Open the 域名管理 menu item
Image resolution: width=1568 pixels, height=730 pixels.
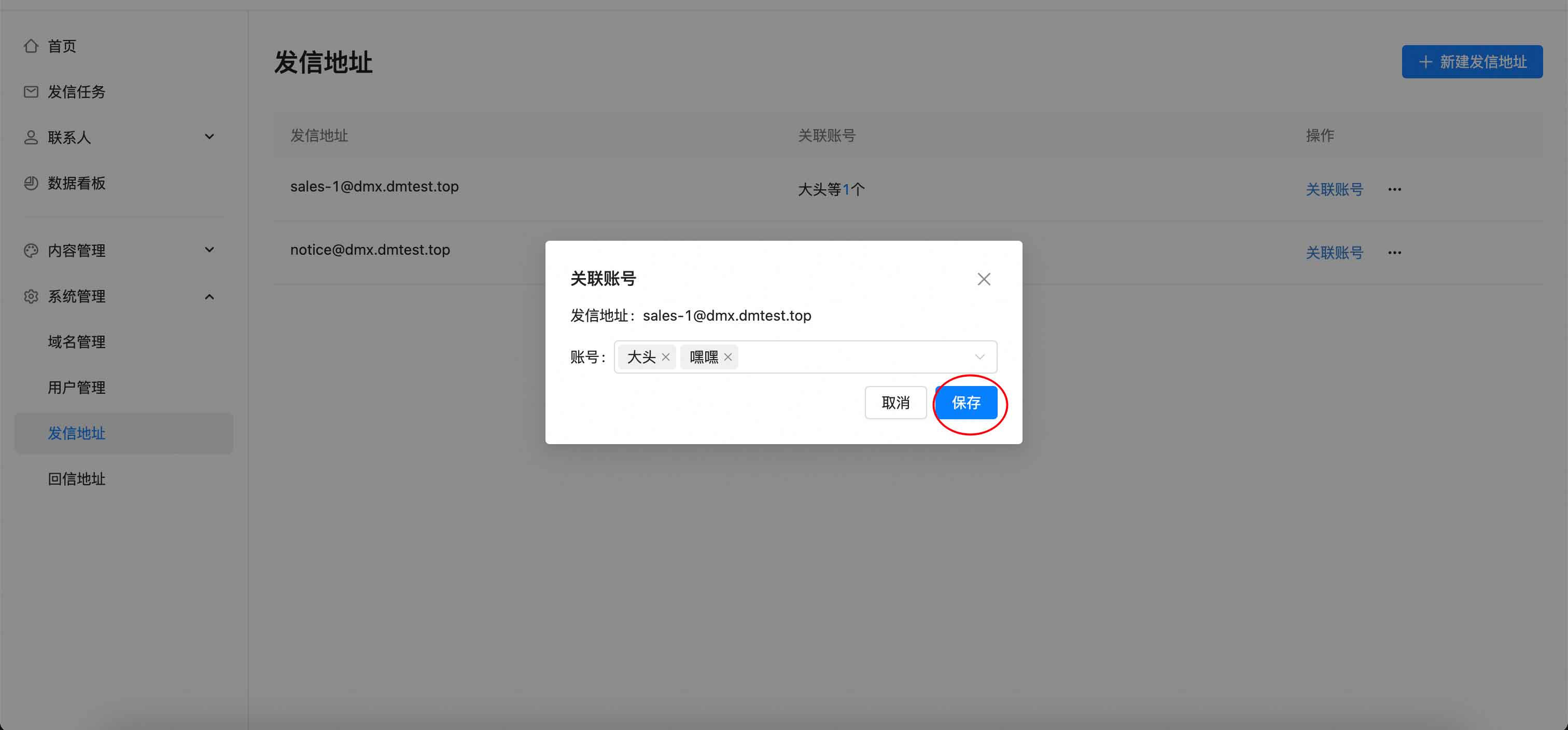click(x=77, y=342)
